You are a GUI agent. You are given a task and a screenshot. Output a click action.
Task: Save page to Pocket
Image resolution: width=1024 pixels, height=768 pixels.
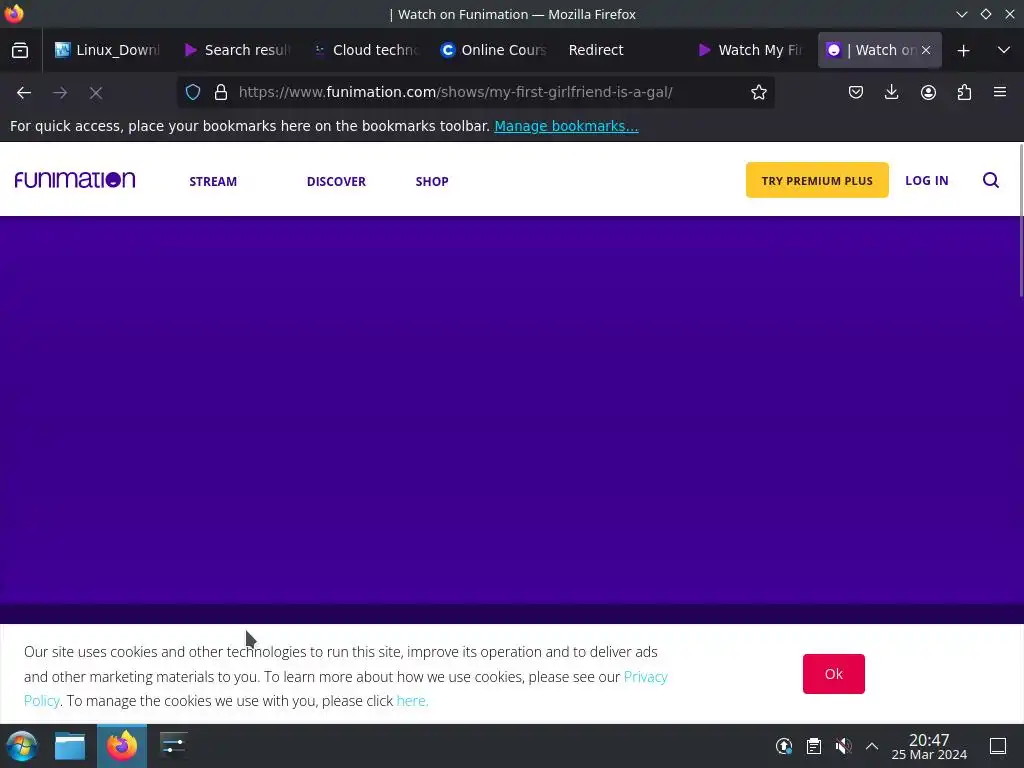[x=856, y=92]
